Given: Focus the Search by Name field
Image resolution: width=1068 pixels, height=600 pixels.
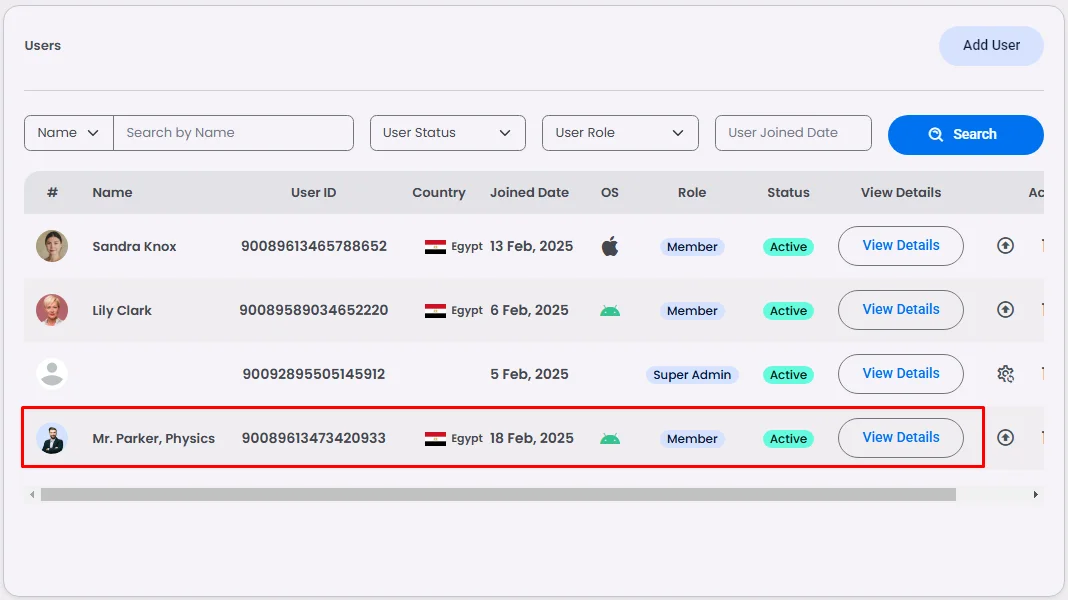Looking at the screenshot, I should [x=234, y=133].
